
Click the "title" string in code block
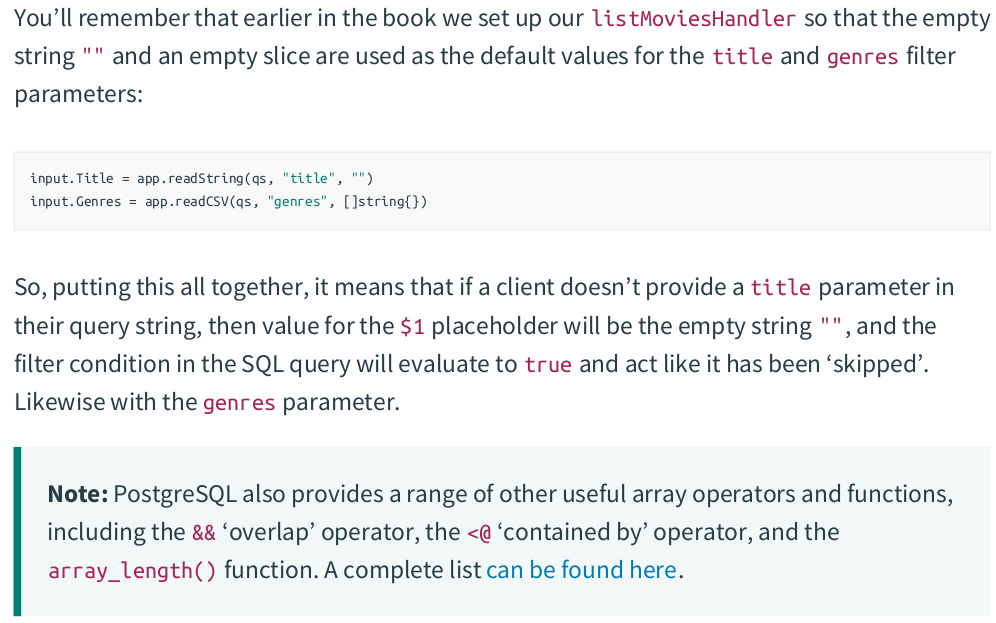pos(310,178)
